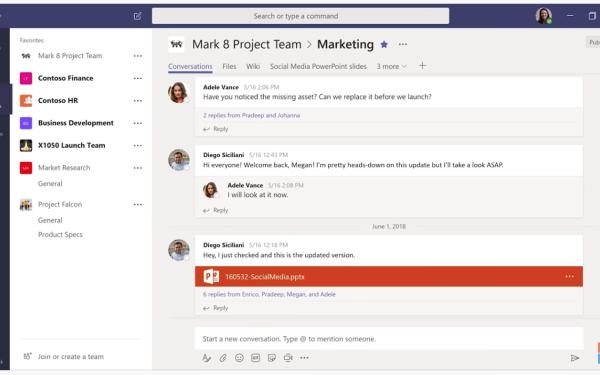Open the text Format tool

click(207, 358)
